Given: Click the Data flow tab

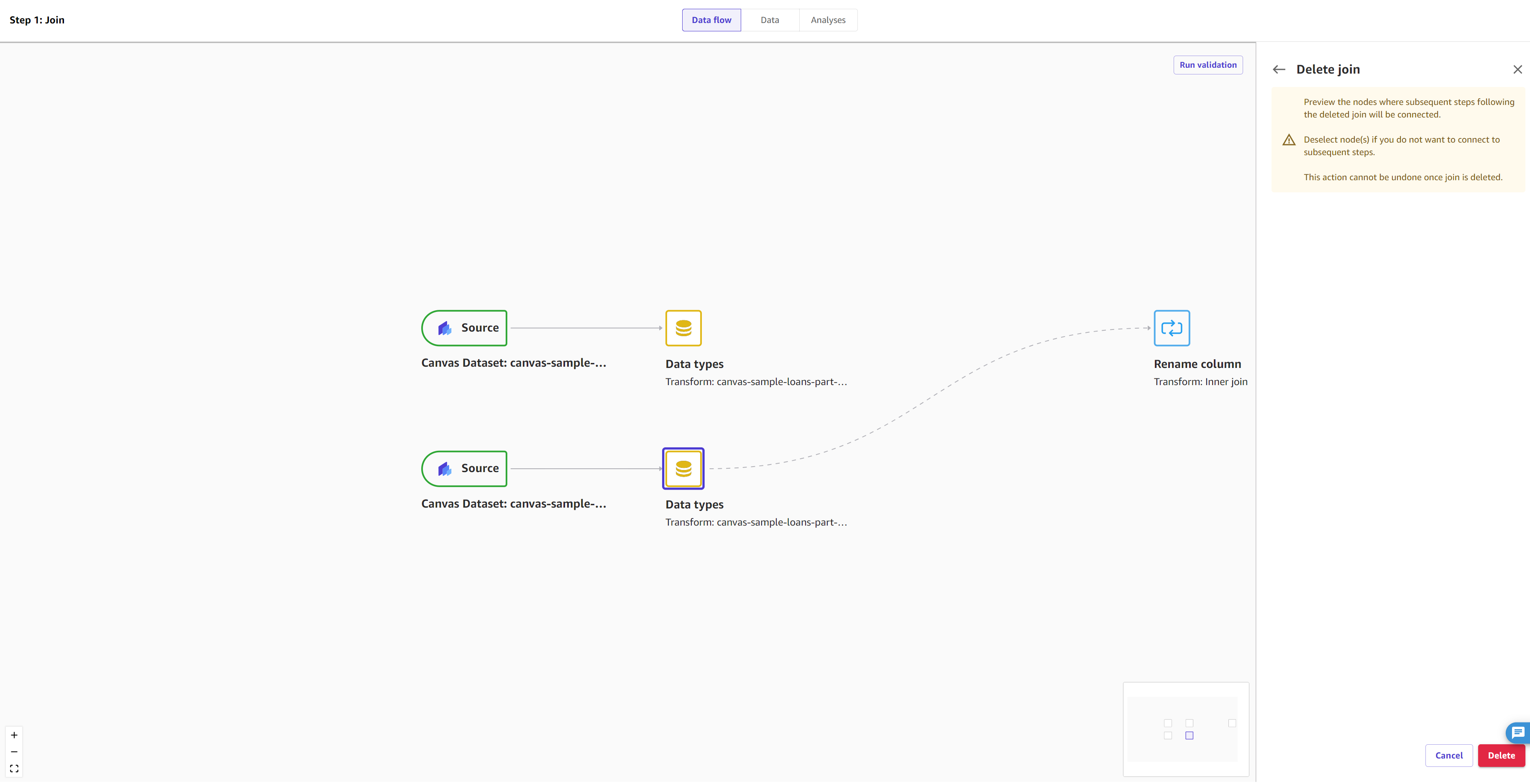Looking at the screenshot, I should (711, 19).
